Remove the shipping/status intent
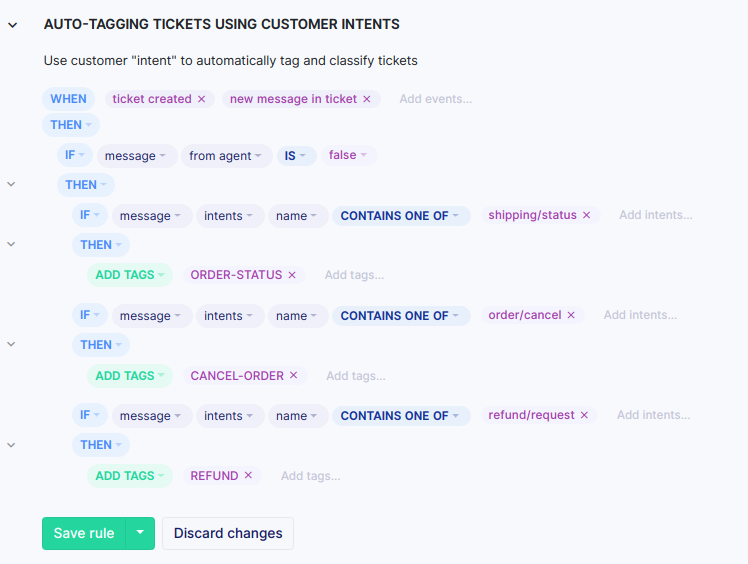The height and width of the screenshot is (564, 748). pyautogui.click(x=587, y=215)
